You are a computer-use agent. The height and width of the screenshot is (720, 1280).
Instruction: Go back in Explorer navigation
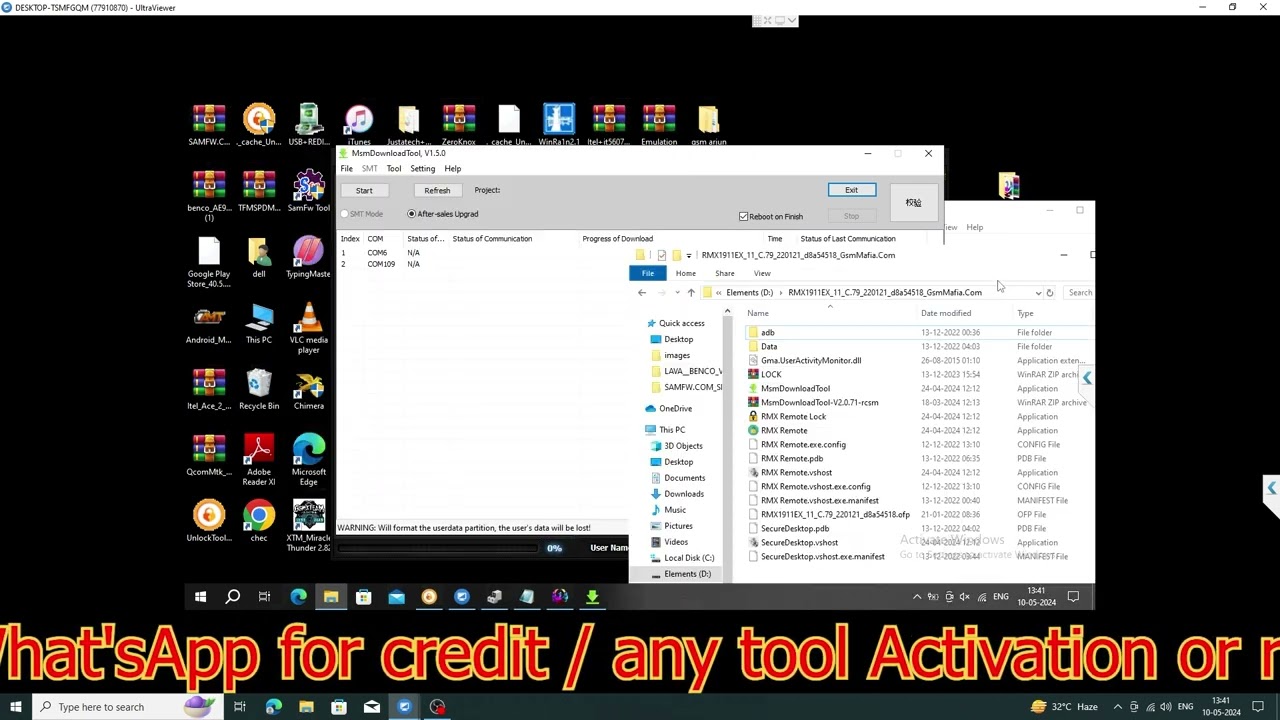tap(642, 293)
